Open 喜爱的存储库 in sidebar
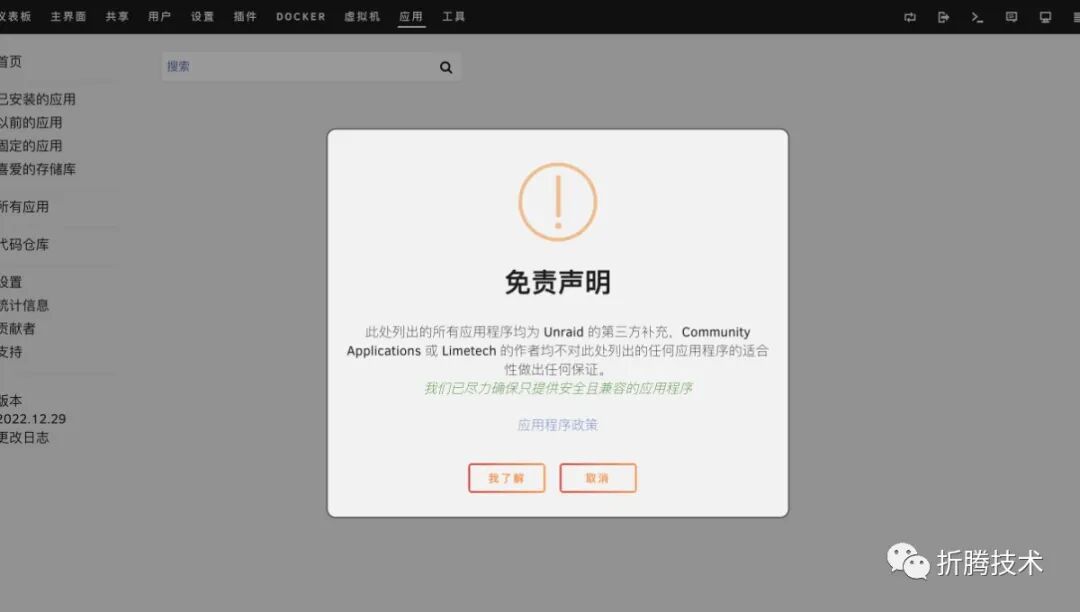1080x612 pixels. 37,169
